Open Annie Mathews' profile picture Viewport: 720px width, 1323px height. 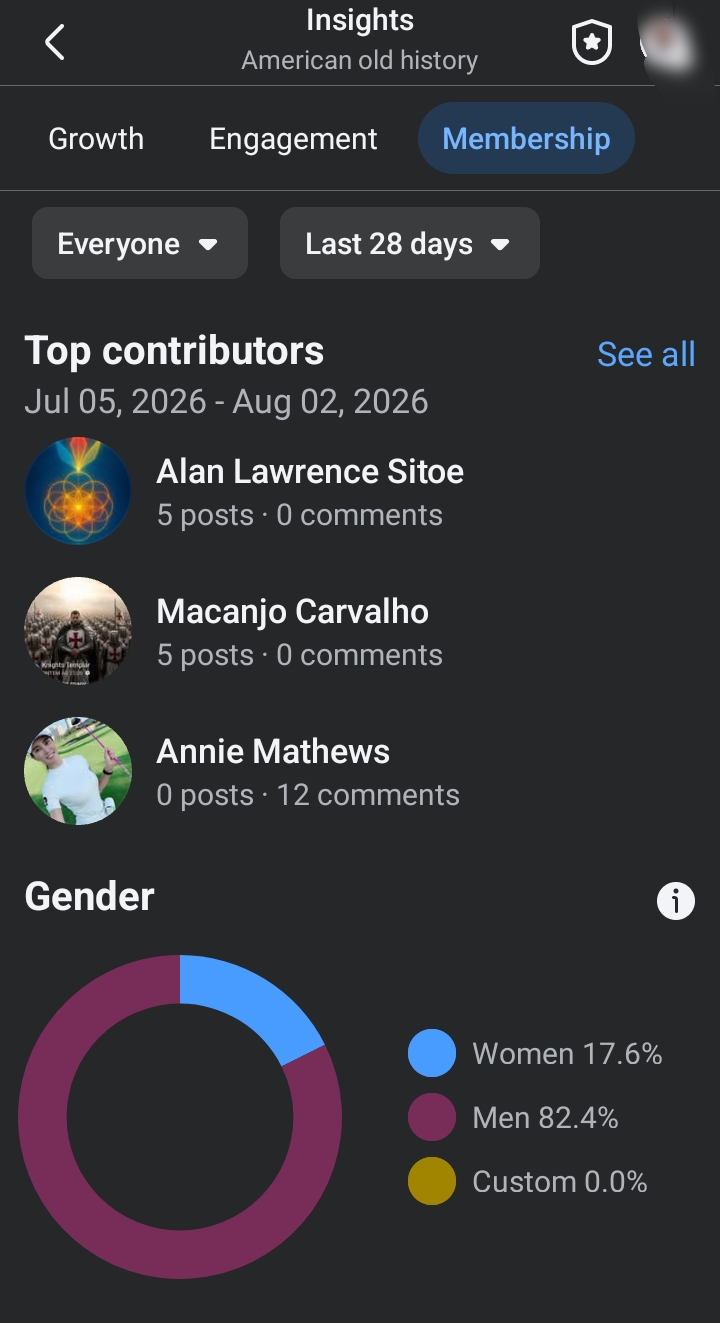[x=78, y=771]
